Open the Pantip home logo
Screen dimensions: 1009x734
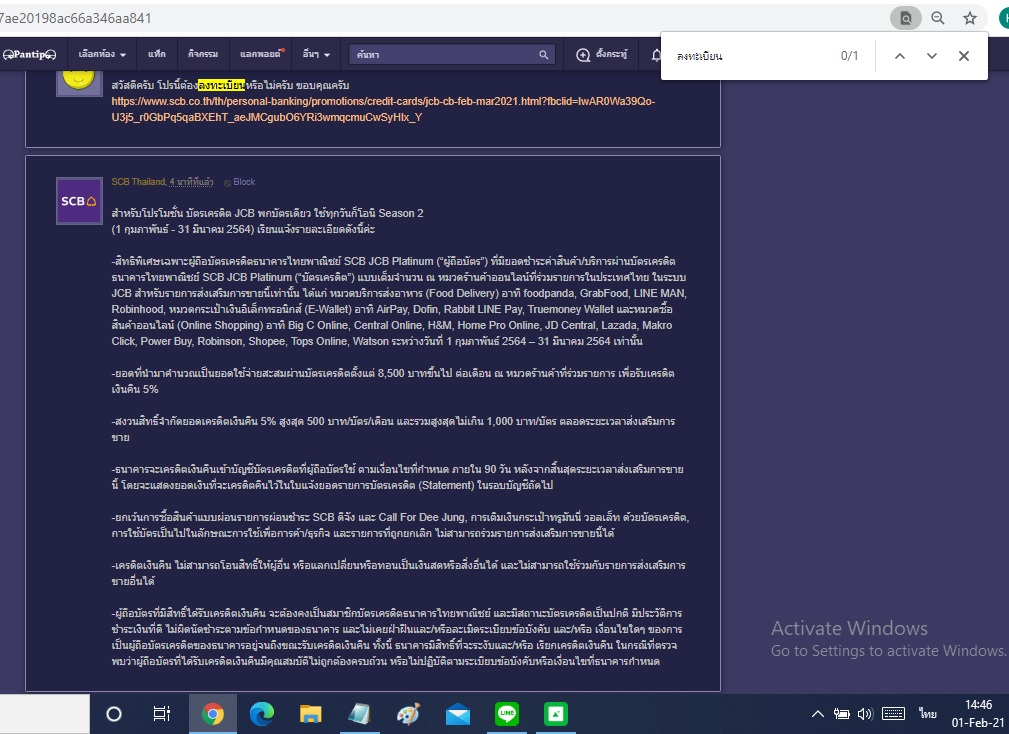point(30,55)
